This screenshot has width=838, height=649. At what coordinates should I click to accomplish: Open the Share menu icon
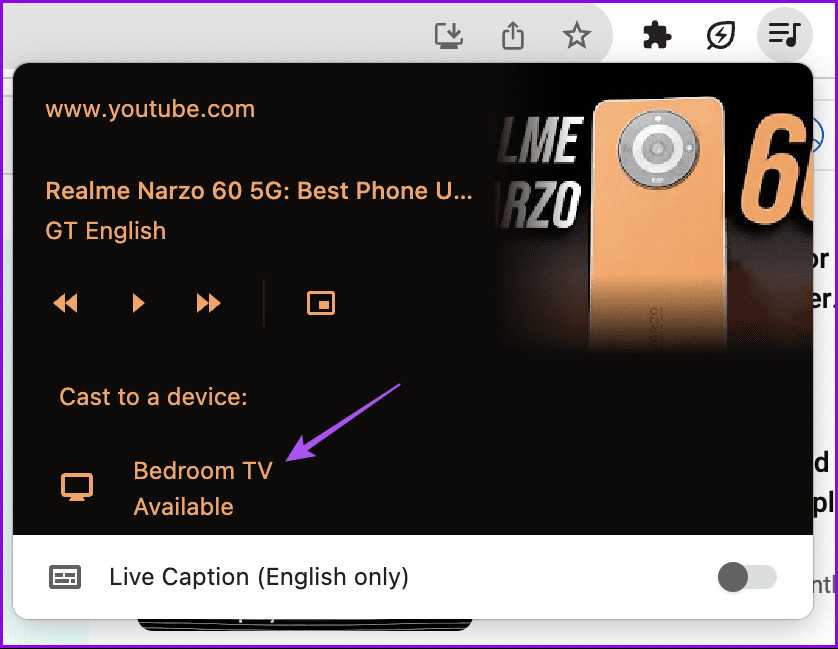pos(513,35)
